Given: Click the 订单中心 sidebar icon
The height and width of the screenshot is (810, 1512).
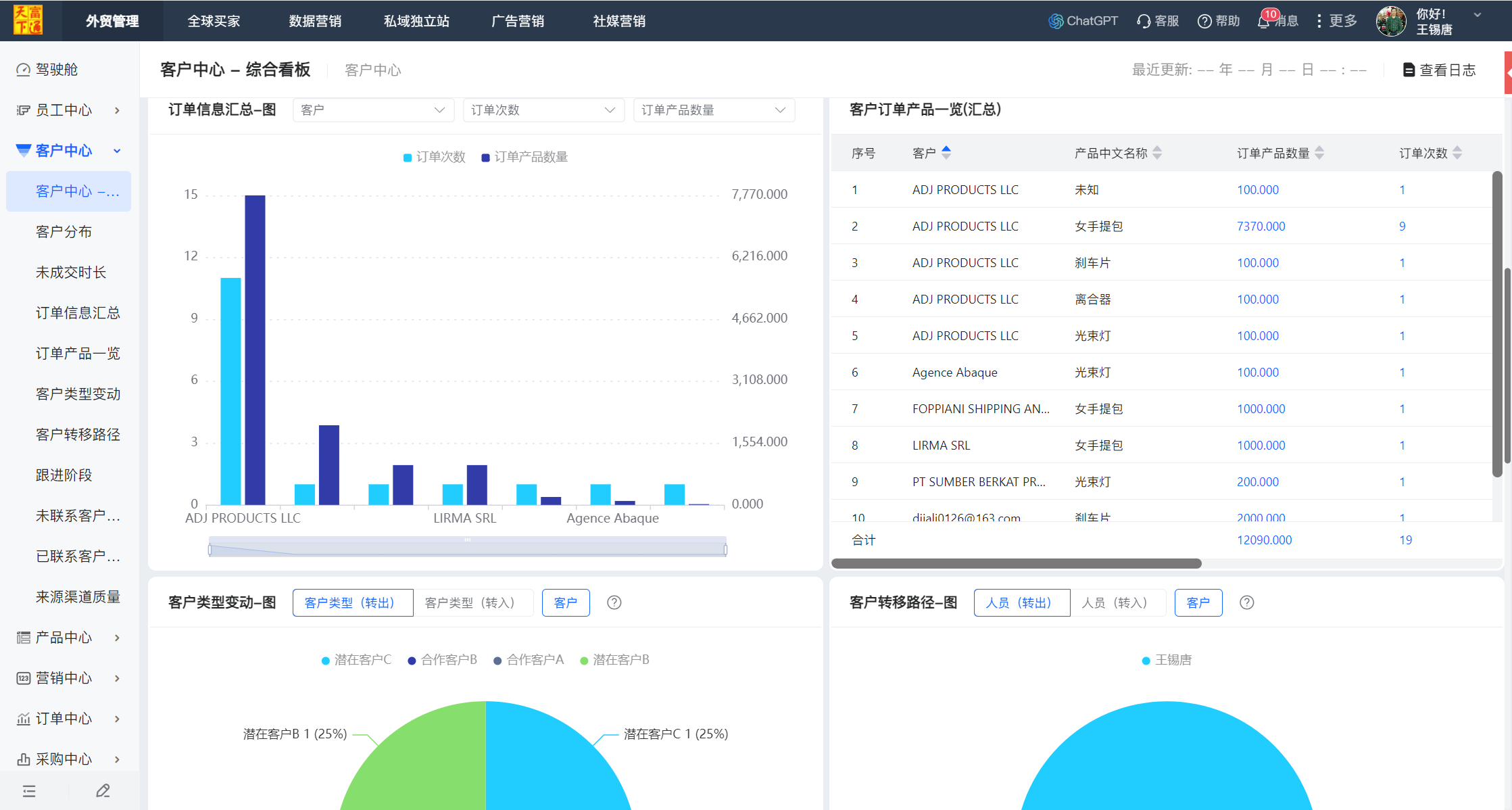Looking at the screenshot, I should 24,719.
